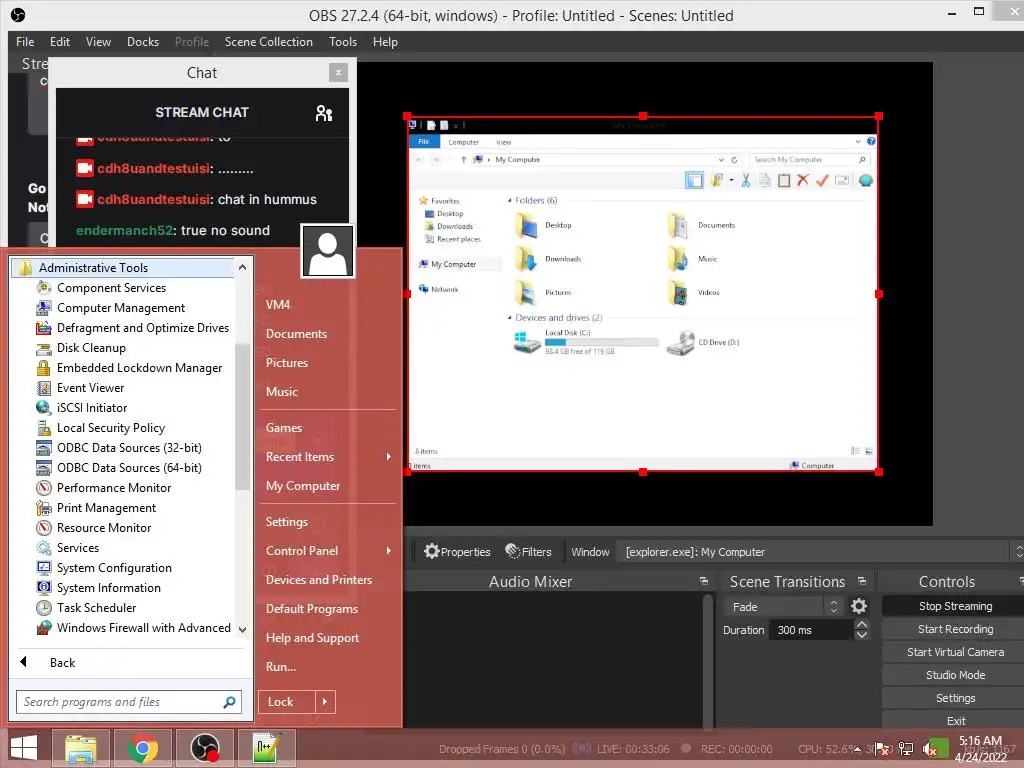This screenshot has height=768, width=1024.
Task: Open System Configuration
Action: 104,568
